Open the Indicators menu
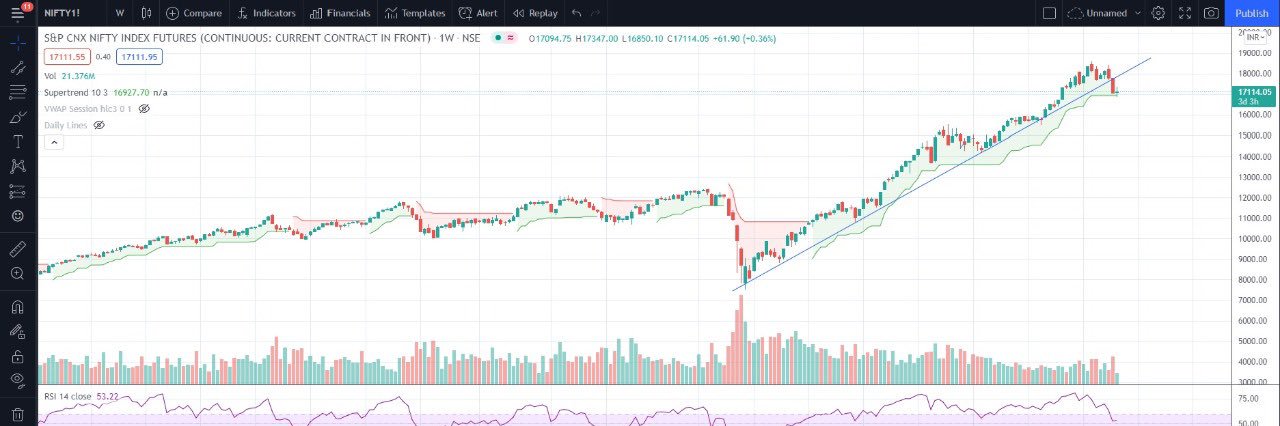The height and width of the screenshot is (426, 1280). [266, 13]
